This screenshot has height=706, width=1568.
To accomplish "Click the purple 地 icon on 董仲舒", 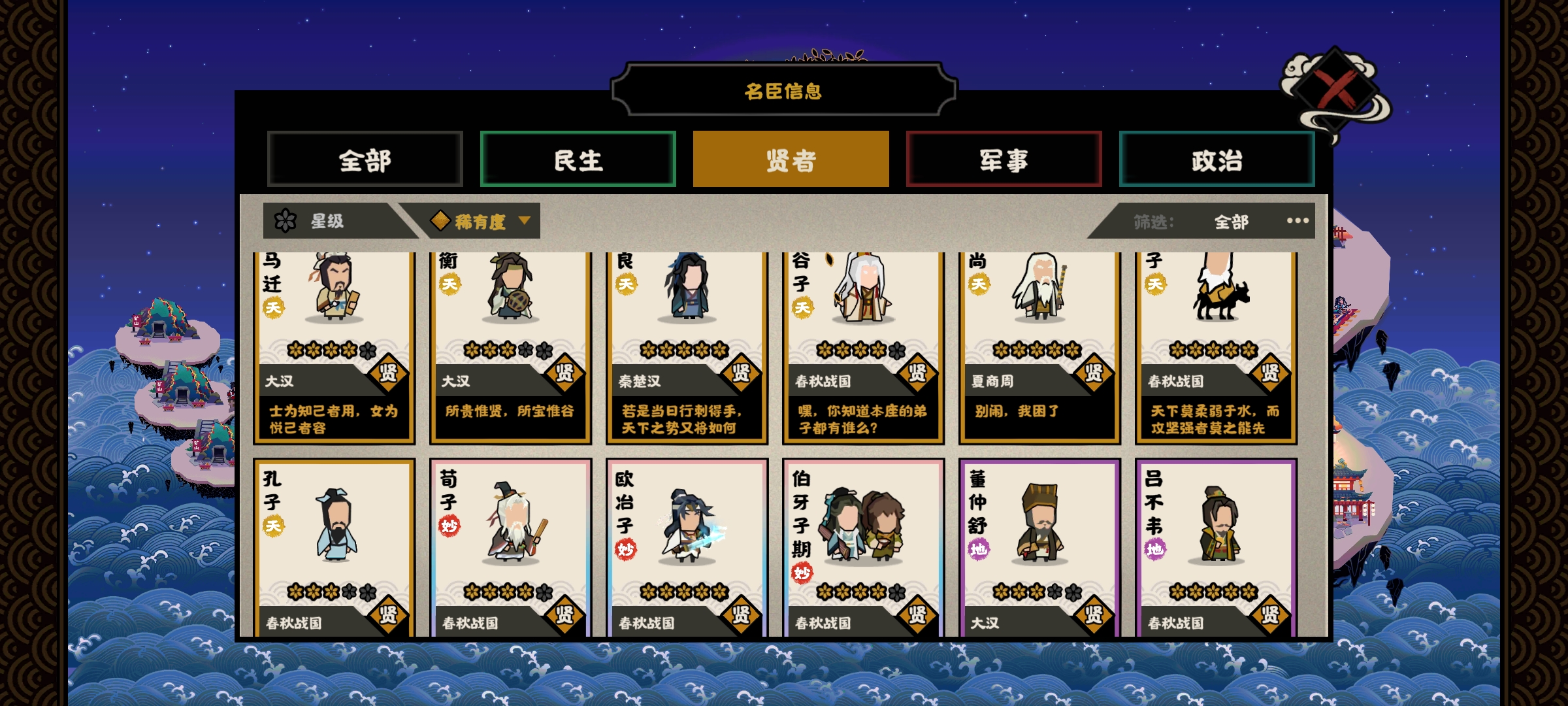I will pyautogui.click(x=978, y=549).
